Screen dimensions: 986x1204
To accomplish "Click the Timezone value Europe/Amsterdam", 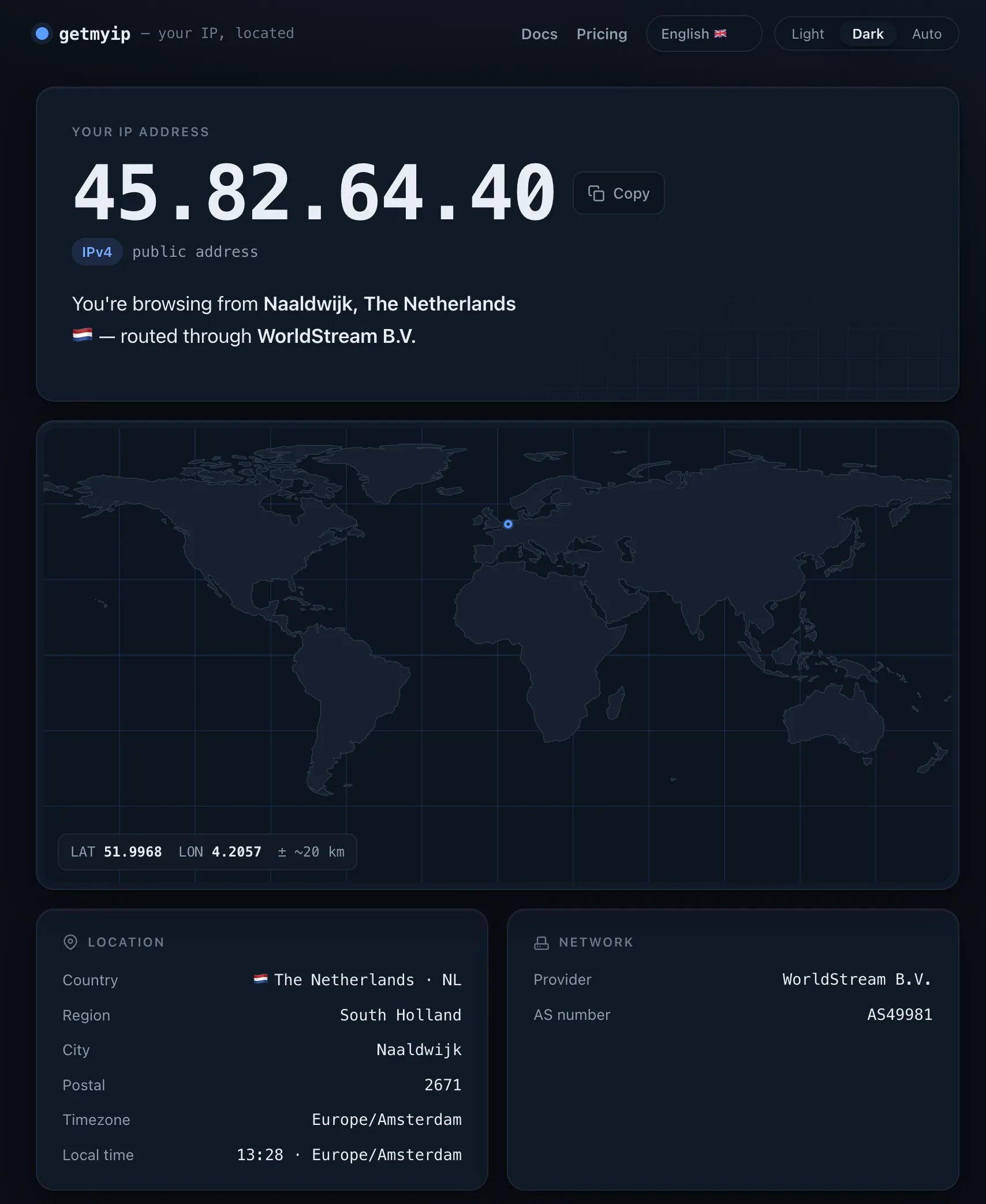I will click(387, 1120).
